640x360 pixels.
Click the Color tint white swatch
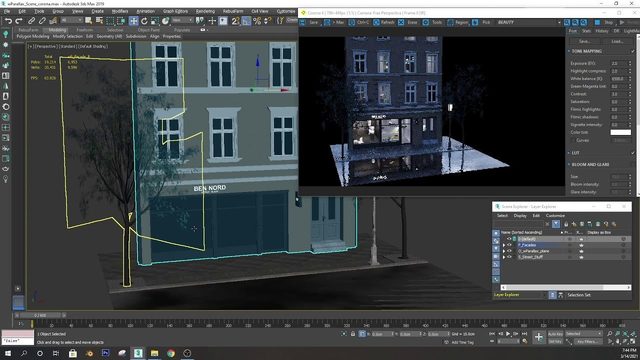pos(620,133)
